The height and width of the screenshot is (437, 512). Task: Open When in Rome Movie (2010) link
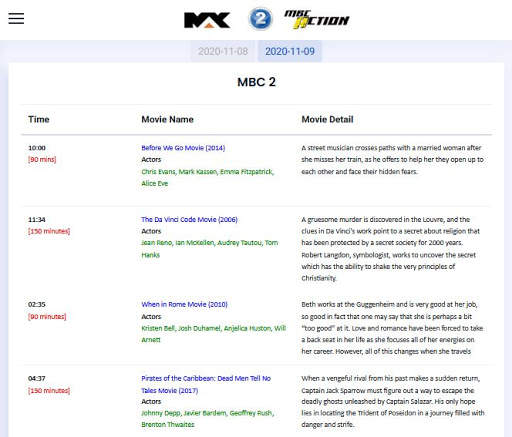(184, 304)
